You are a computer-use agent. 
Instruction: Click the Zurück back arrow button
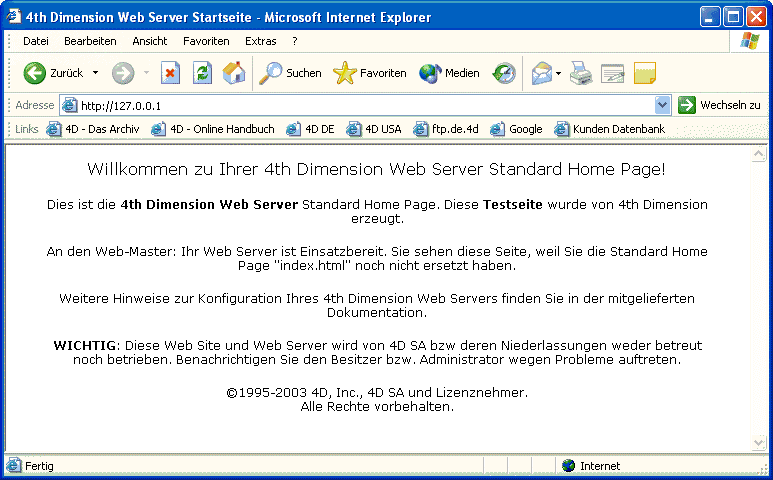[x=53, y=73]
